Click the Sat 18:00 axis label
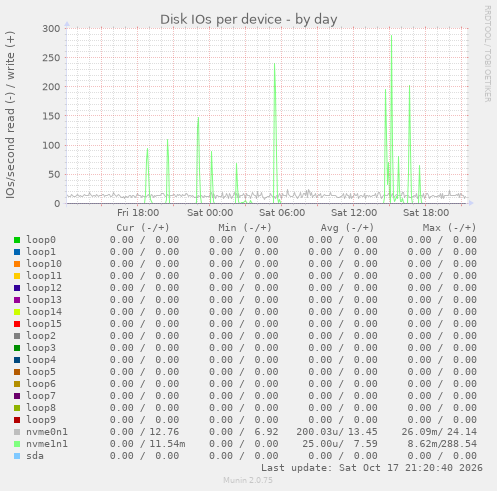Image resolution: width=497 pixels, height=491 pixels. tap(426, 213)
